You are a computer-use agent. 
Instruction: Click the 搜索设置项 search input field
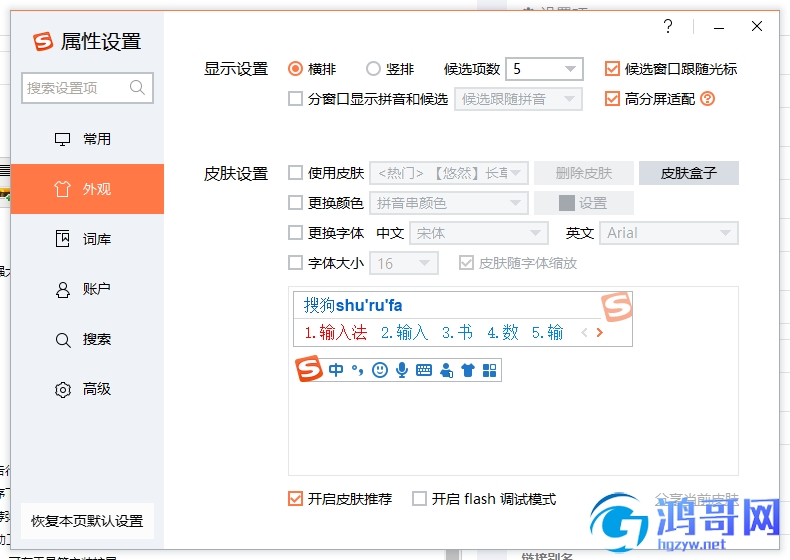coord(87,88)
